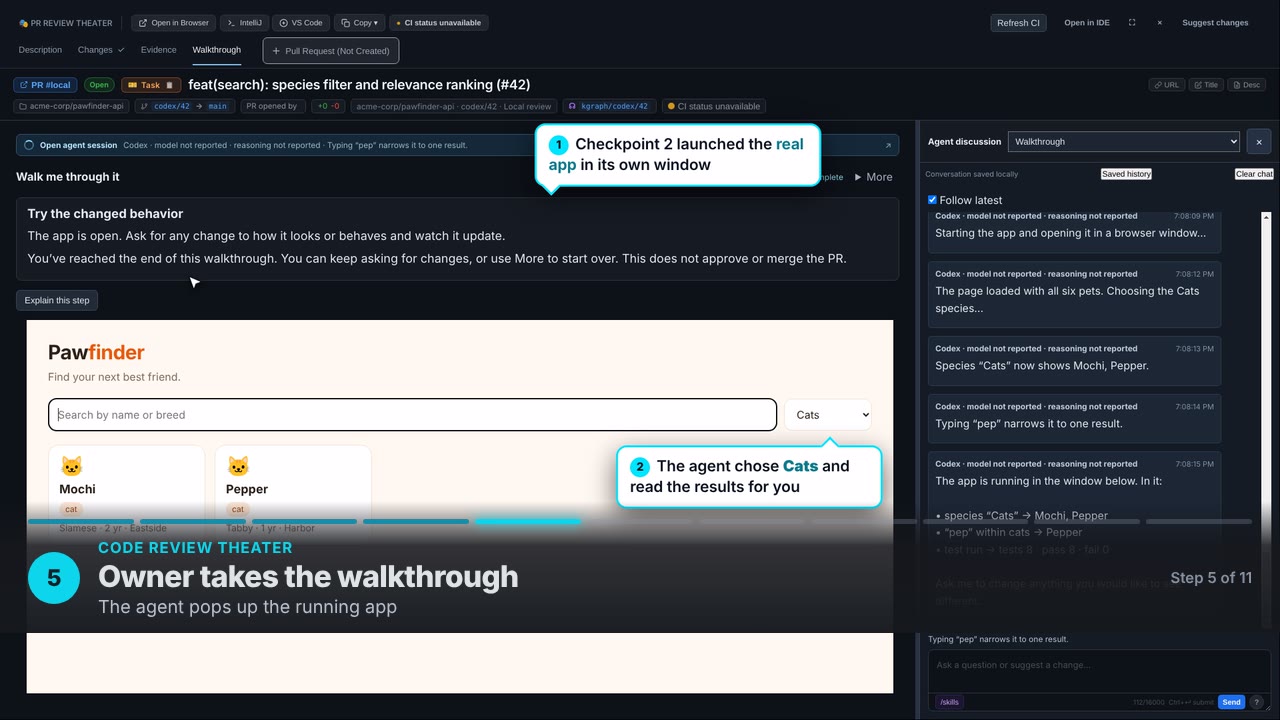Click Suggest changes
The width and height of the screenshot is (1280, 720).
pos(1215,23)
